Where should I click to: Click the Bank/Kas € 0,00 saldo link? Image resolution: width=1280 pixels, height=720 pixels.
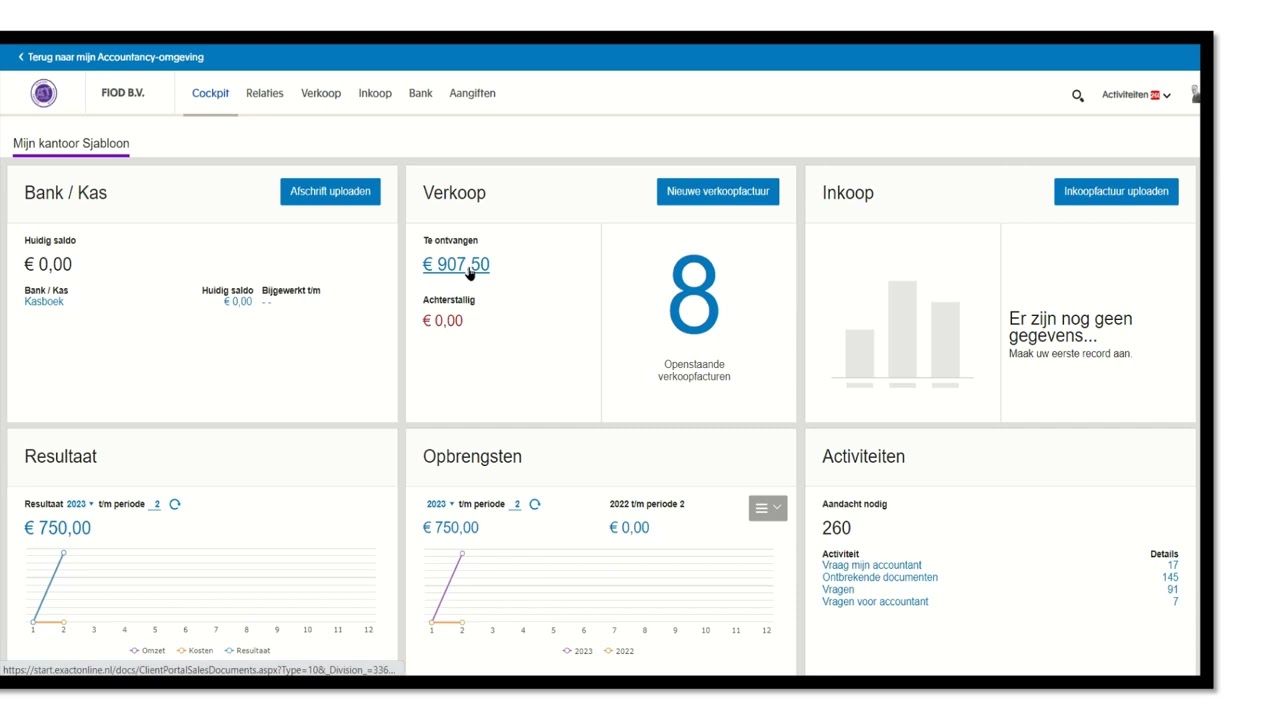click(238, 301)
